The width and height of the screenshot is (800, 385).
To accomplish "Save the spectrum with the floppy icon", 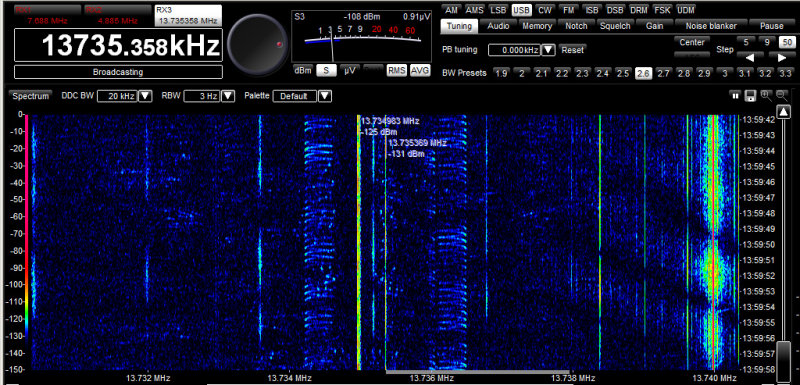I will click(750, 95).
